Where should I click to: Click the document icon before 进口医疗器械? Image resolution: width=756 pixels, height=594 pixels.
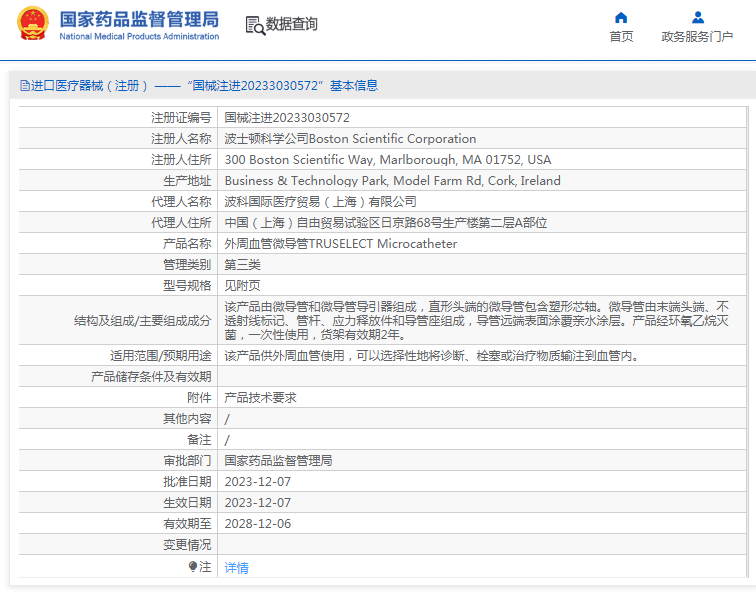point(25,86)
